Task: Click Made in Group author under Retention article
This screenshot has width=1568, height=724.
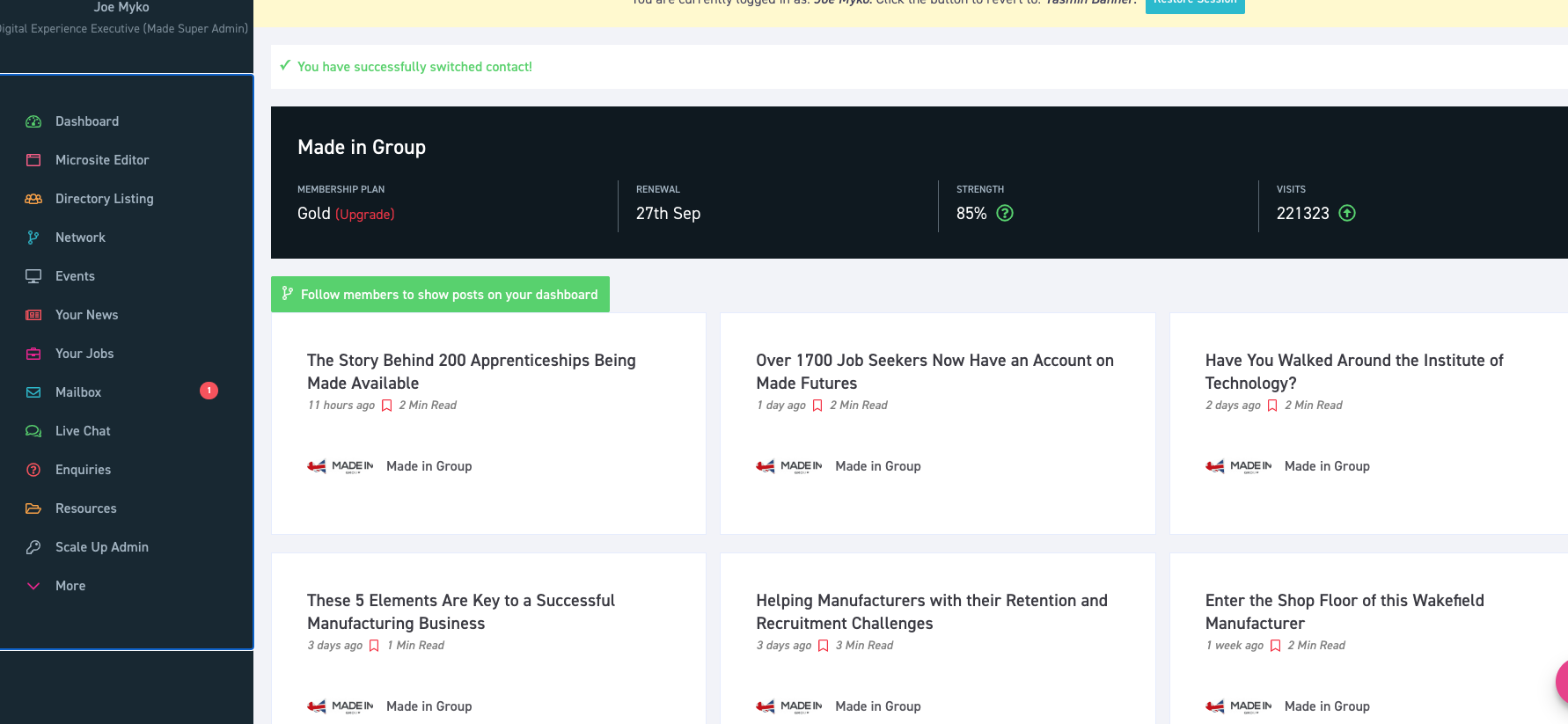Action: tap(878, 706)
